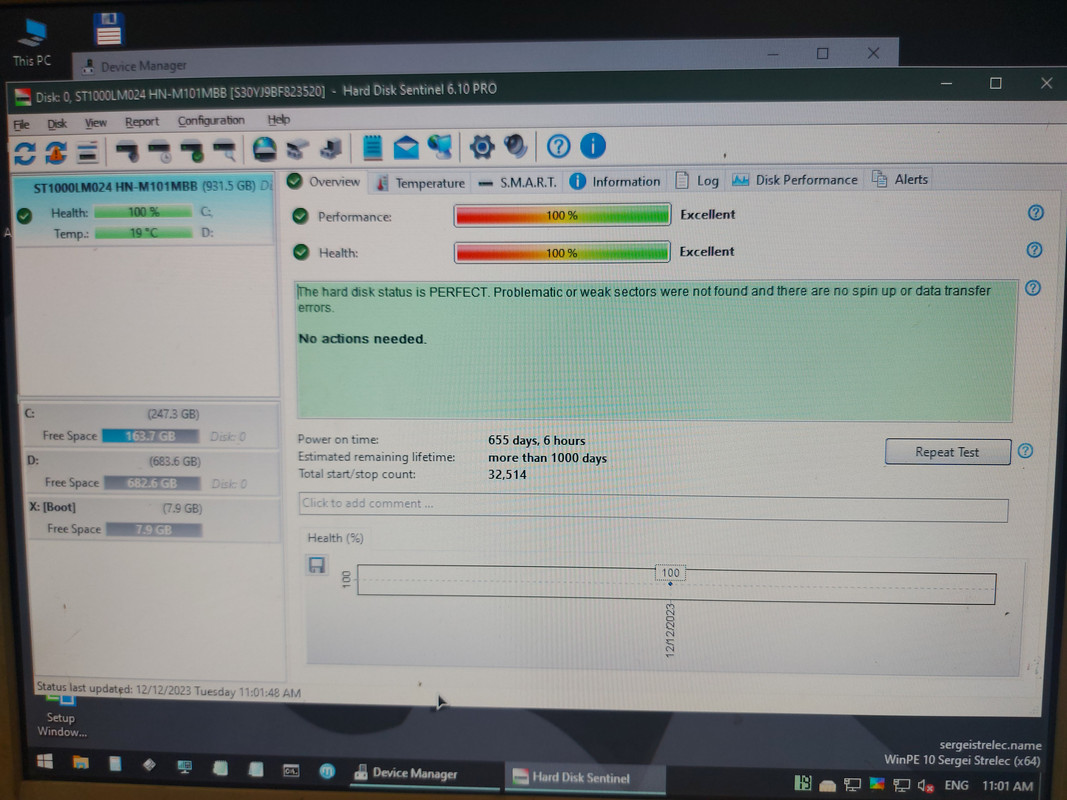Switch to S.M.A.R.T. tab
This screenshot has height=800, width=1067.
519,182
